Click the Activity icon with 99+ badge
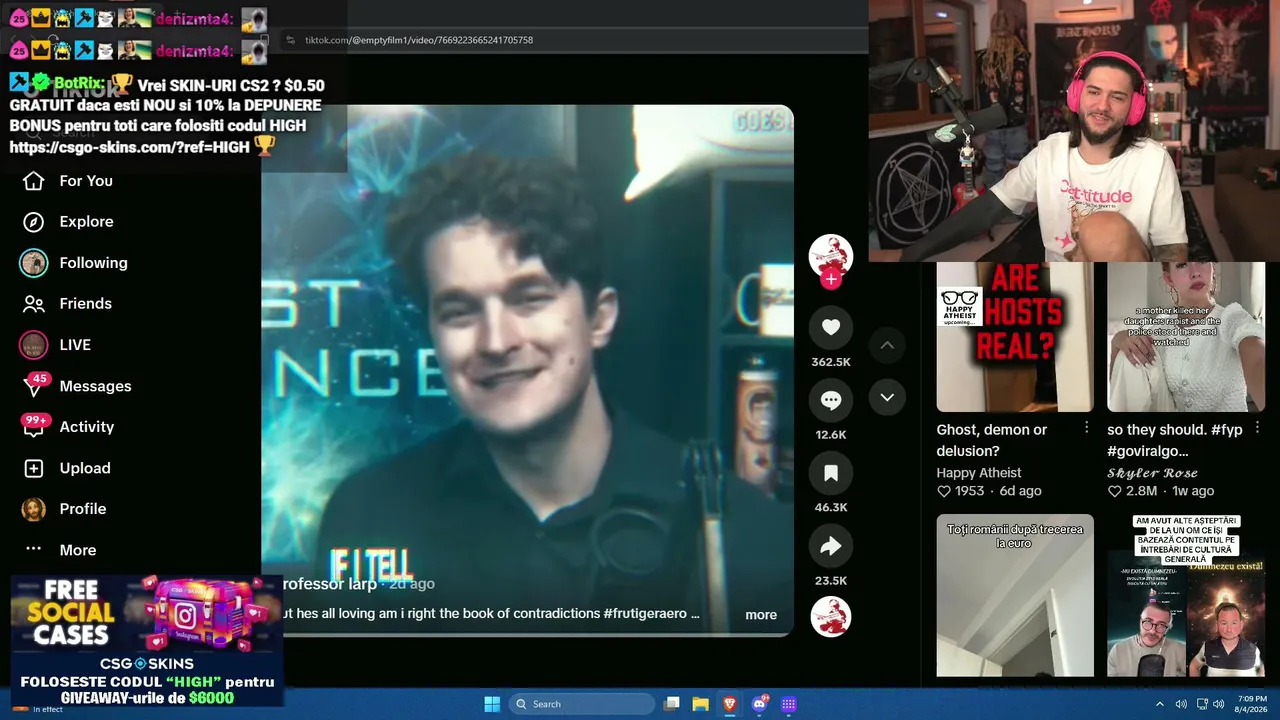 click(34, 427)
